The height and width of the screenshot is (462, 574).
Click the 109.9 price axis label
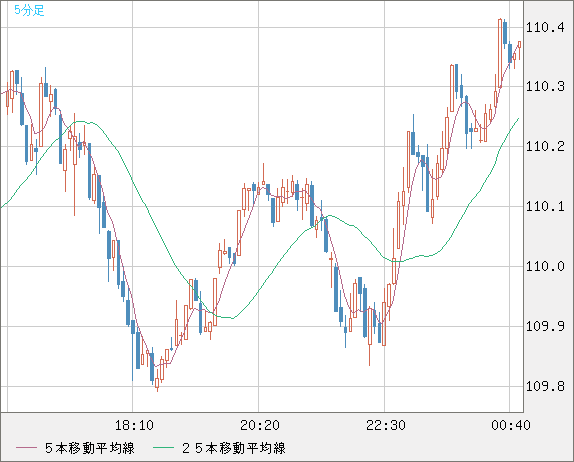point(545,326)
